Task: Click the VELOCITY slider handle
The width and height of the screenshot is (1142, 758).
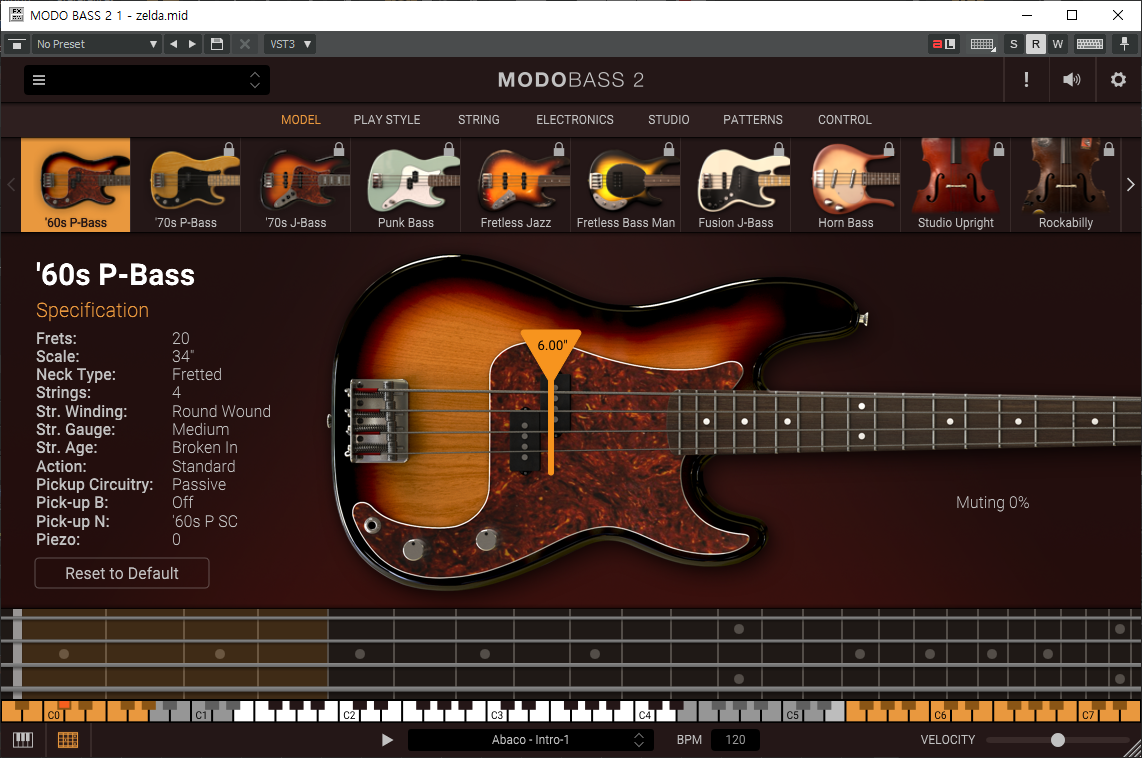Action: coord(1058,740)
